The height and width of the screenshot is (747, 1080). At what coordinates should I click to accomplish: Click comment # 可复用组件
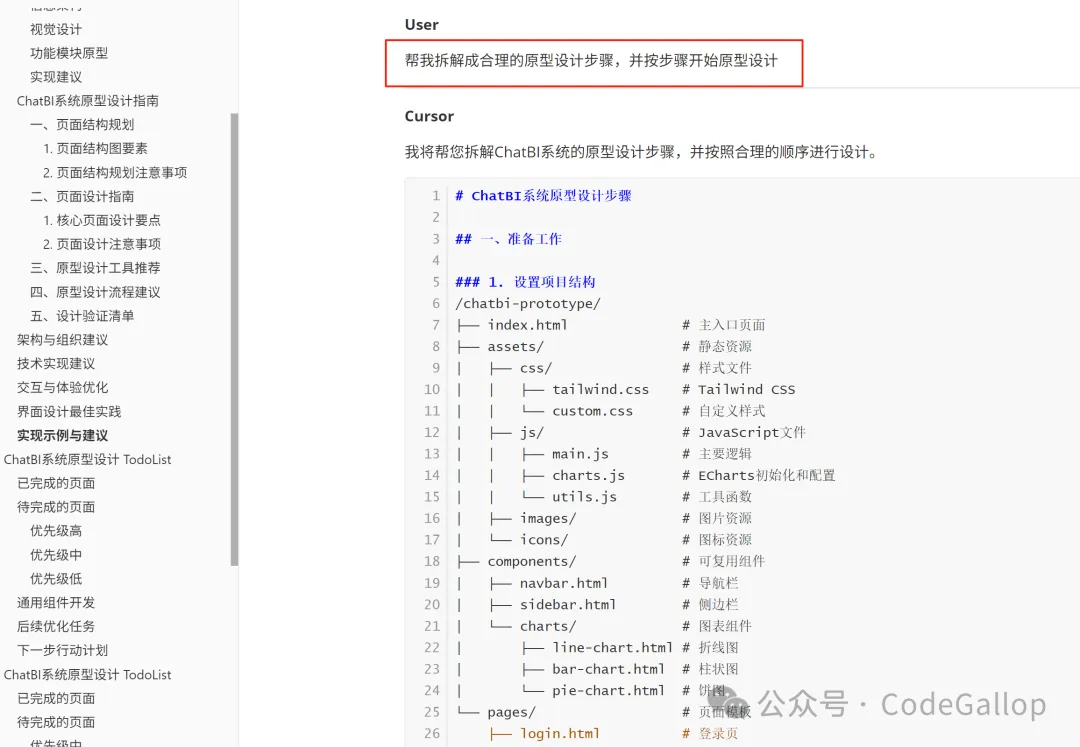(723, 561)
